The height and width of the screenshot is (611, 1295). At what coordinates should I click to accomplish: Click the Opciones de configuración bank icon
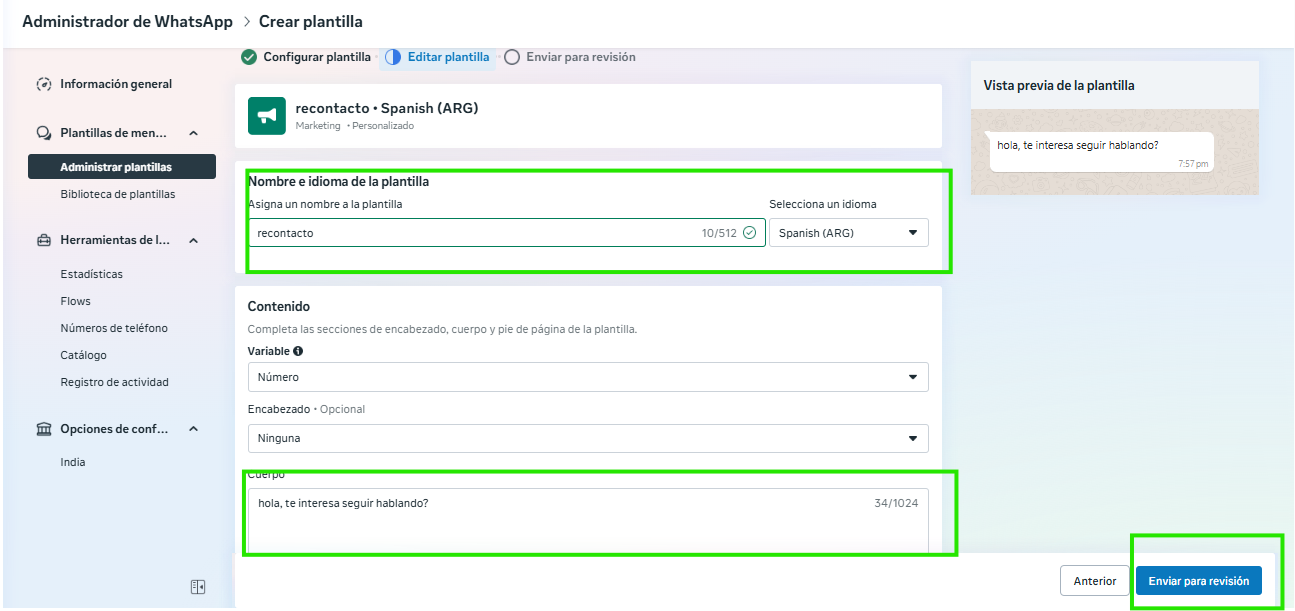pos(44,429)
